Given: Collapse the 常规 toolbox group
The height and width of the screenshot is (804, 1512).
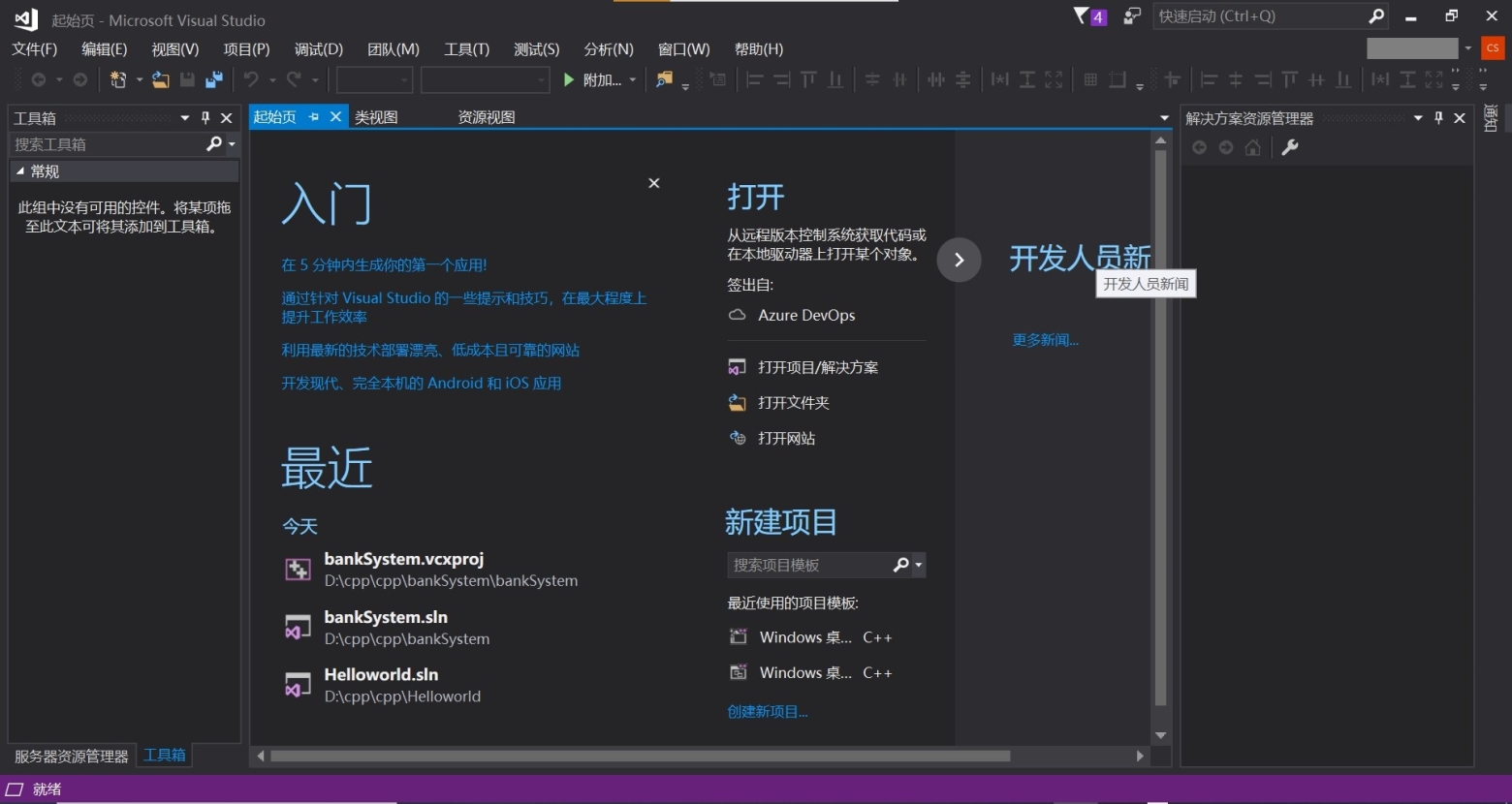Looking at the screenshot, I should point(20,170).
